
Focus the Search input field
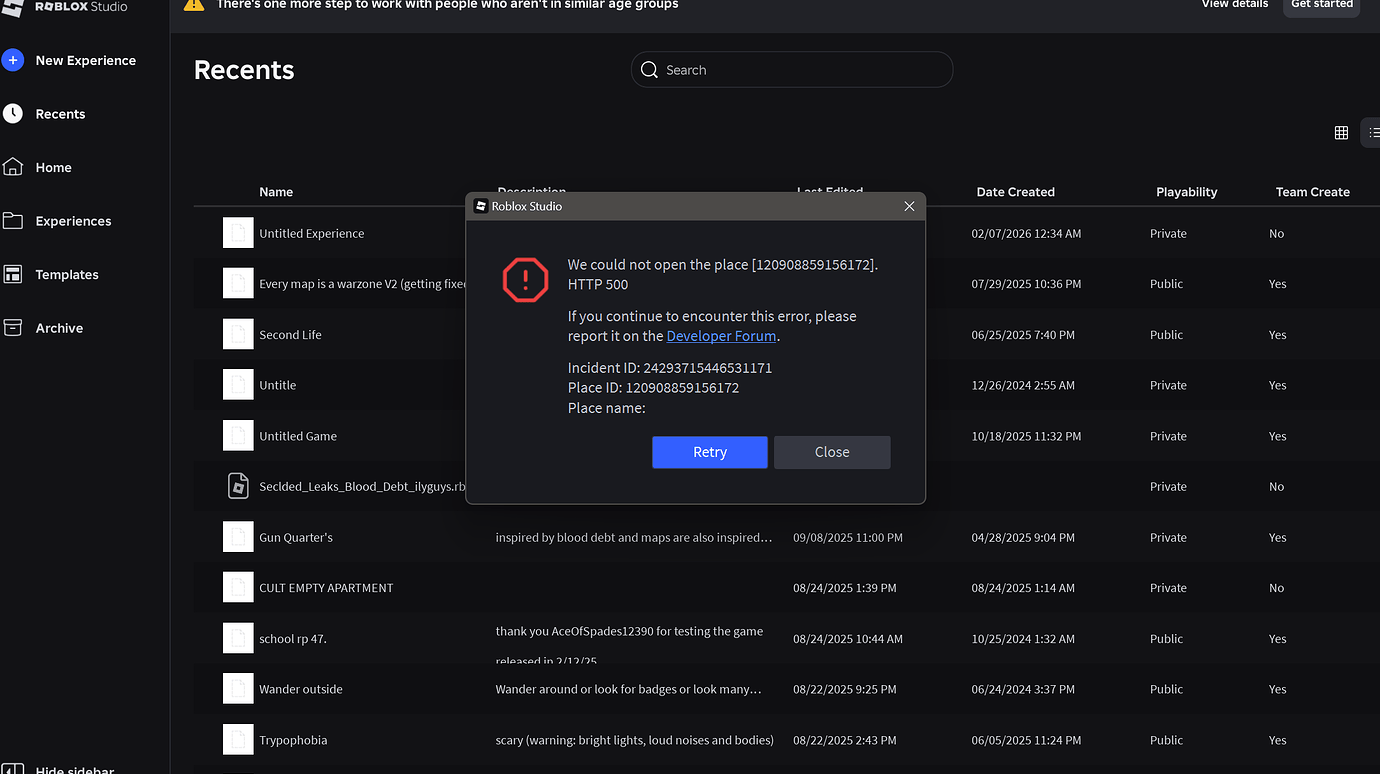[792, 70]
